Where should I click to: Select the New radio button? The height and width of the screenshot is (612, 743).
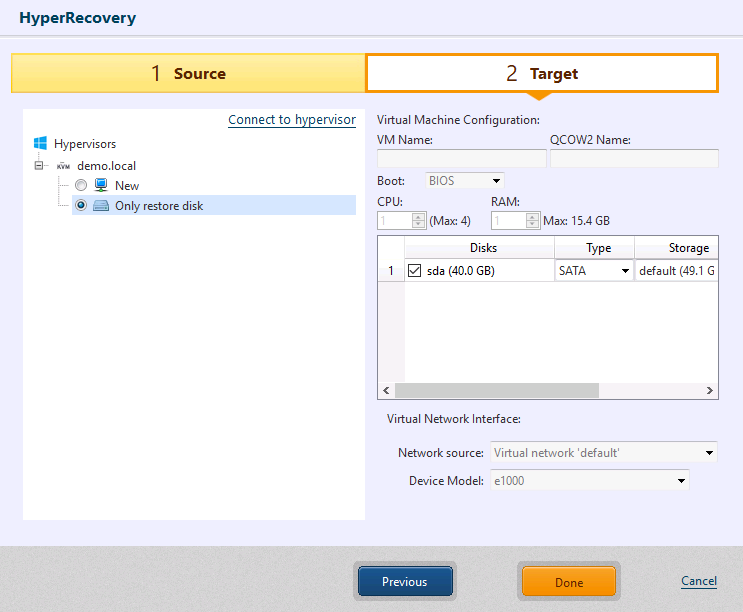tap(81, 186)
